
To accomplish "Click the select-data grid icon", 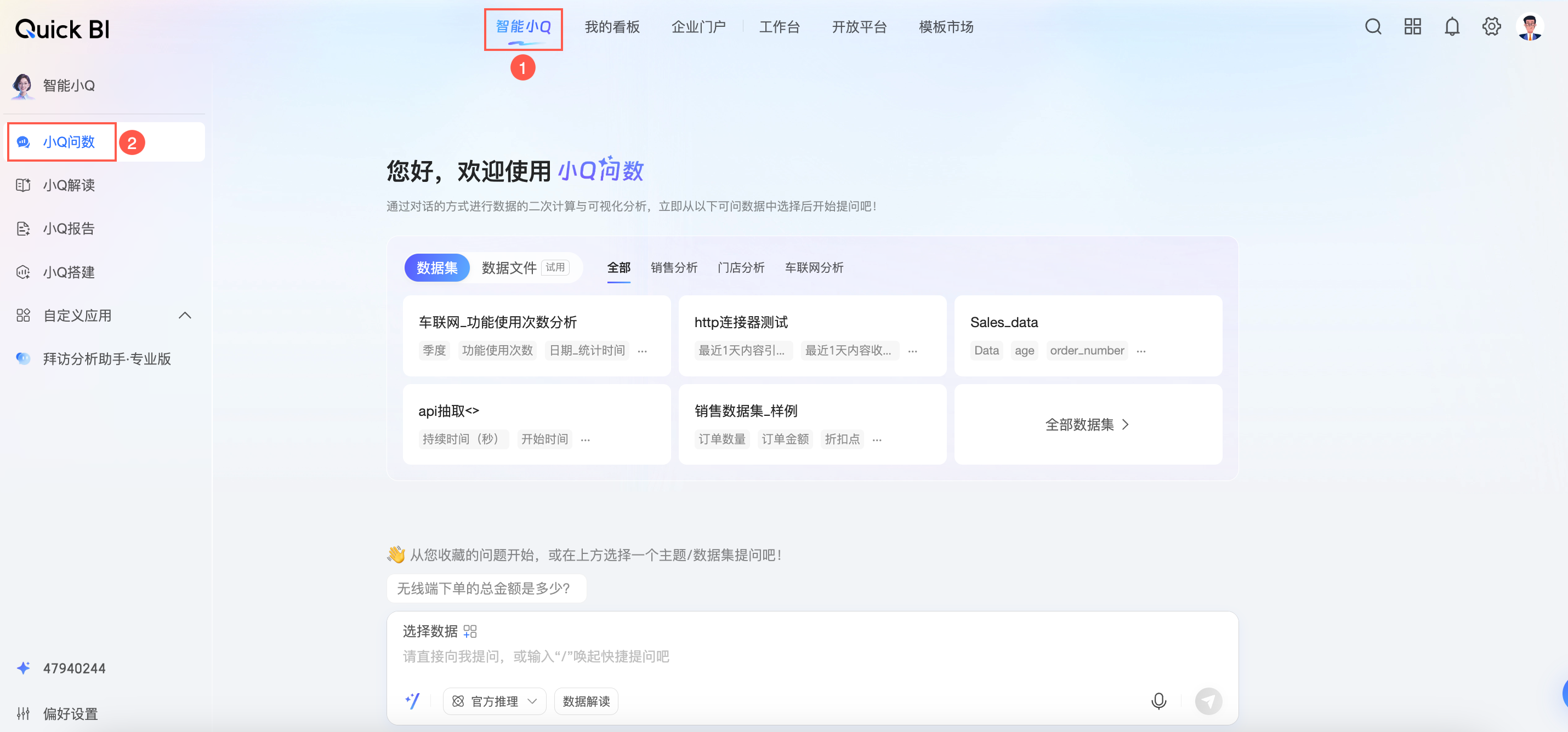I will coord(470,632).
